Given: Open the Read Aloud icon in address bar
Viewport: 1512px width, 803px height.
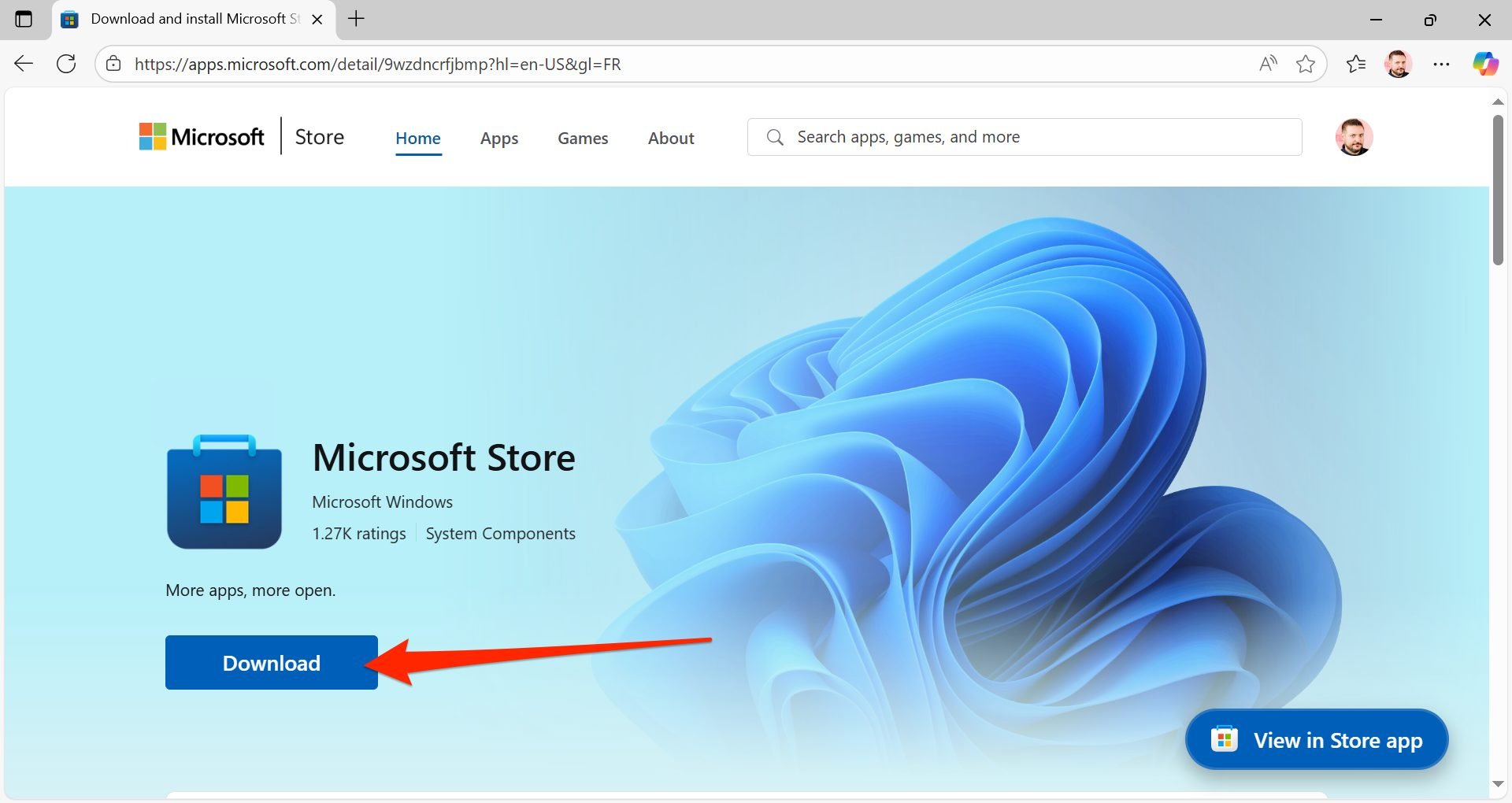Looking at the screenshot, I should (x=1267, y=64).
